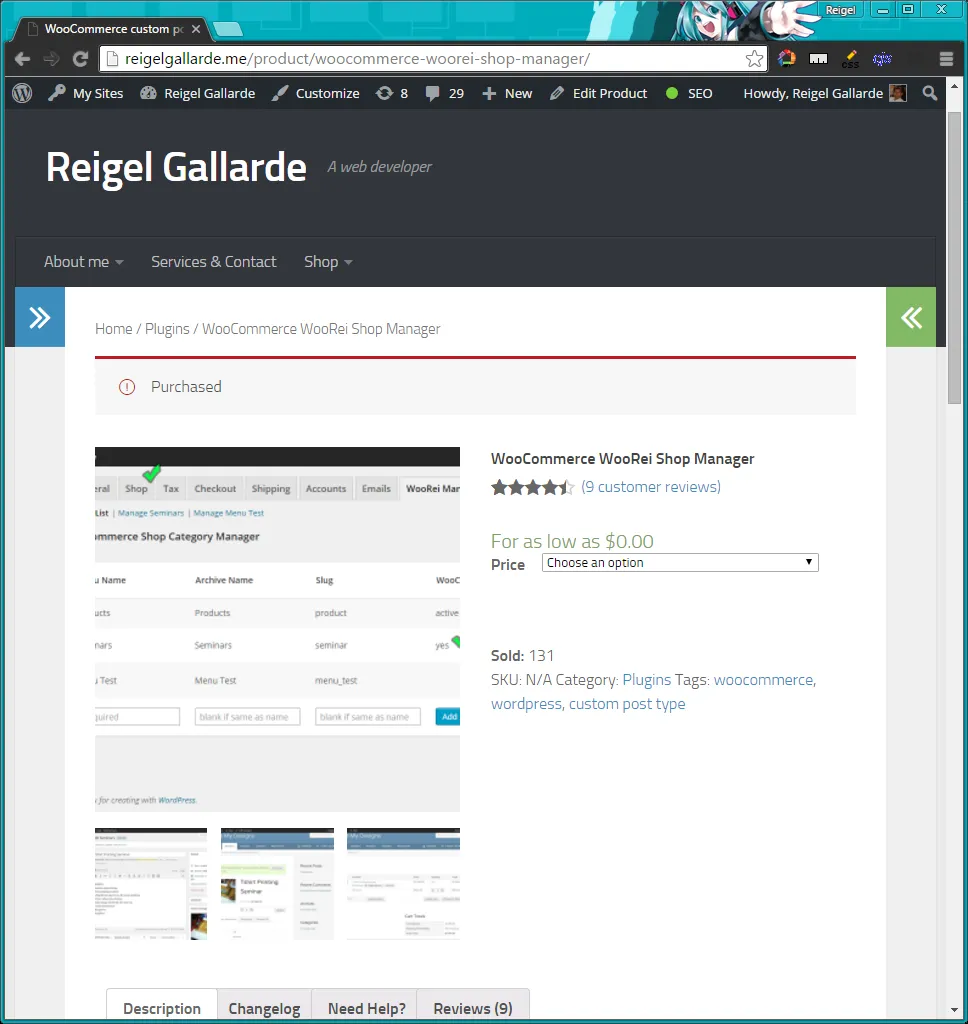The height and width of the screenshot is (1024, 968).
Task: Go back using browser back arrow
Action: (x=22, y=59)
